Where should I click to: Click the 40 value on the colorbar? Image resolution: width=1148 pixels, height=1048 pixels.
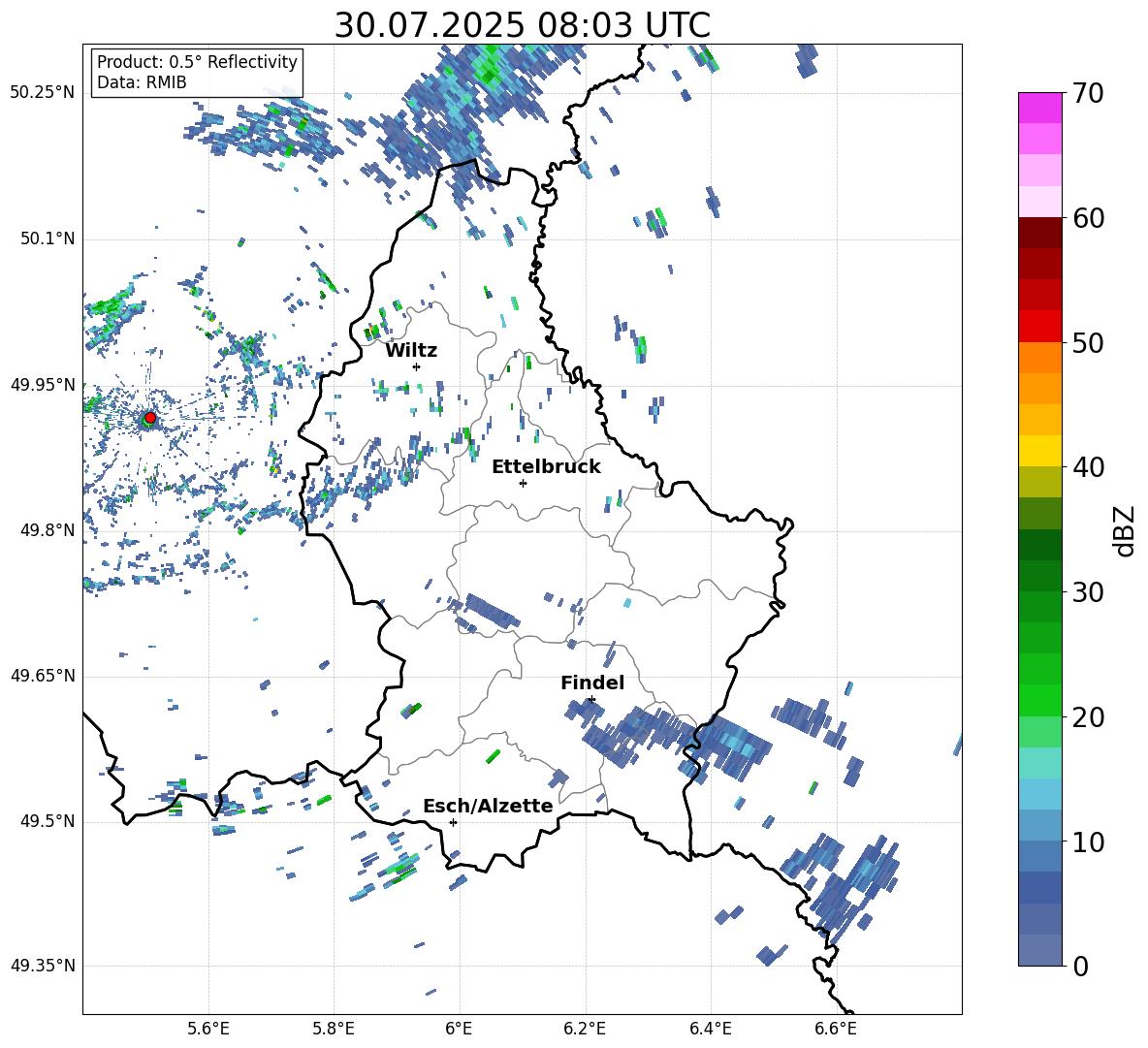[1088, 467]
